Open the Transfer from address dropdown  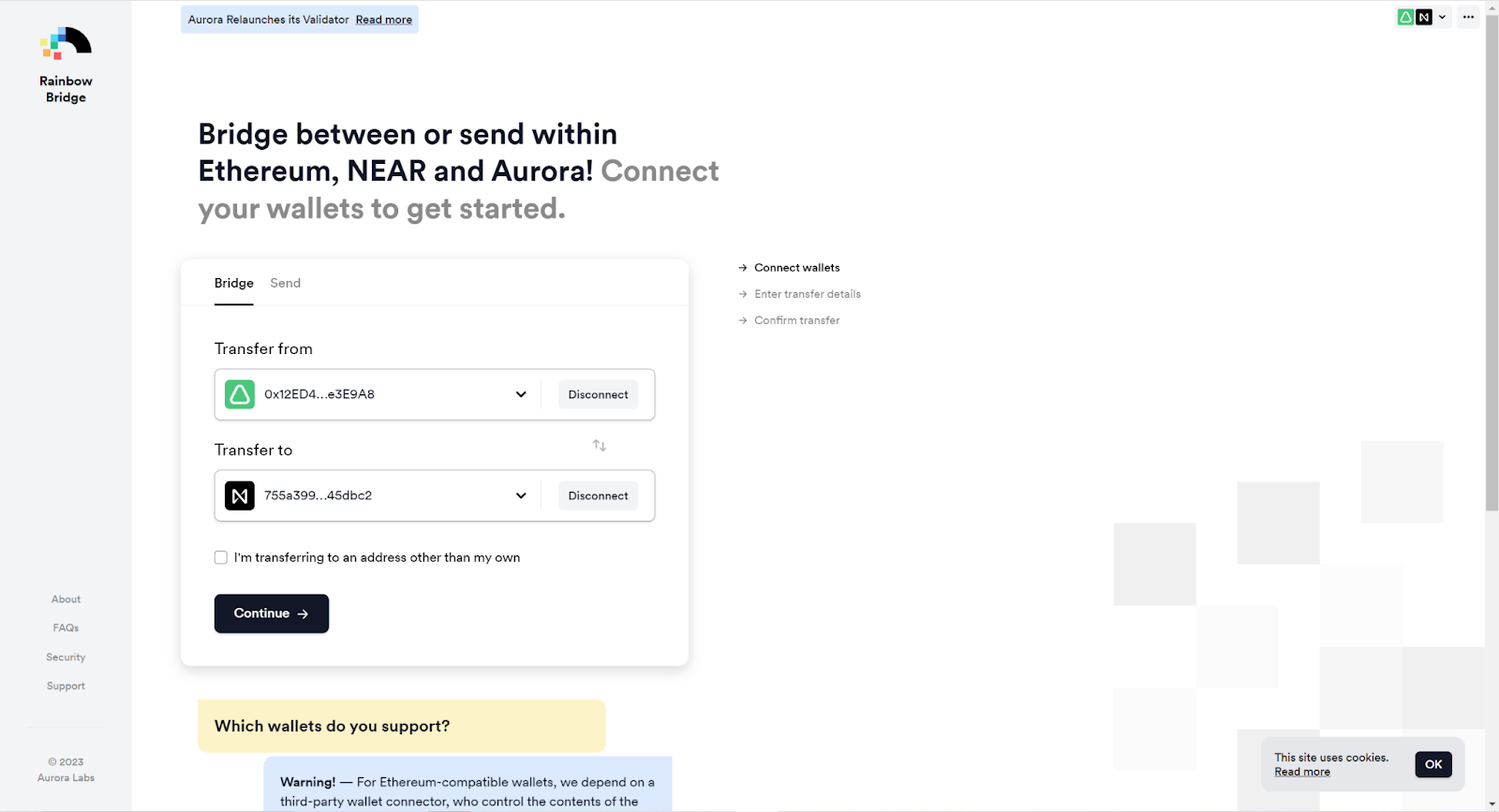point(521,394)
